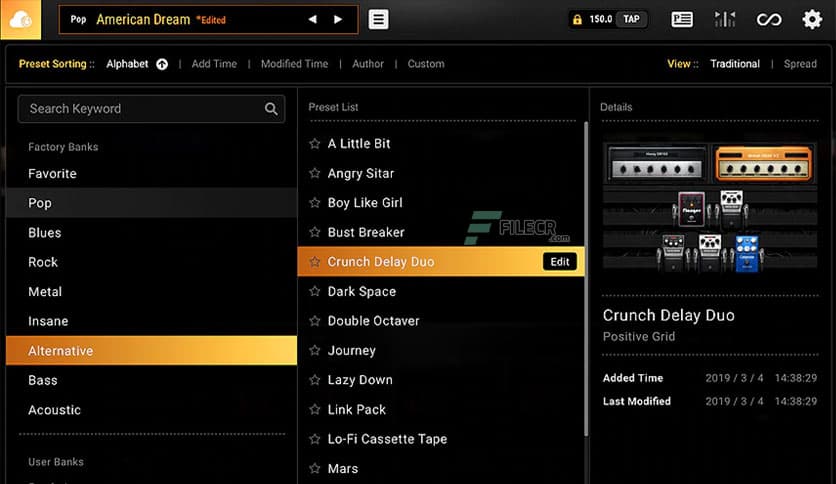The width and height of the screenshot is (836, 484).
Task: Select the A Little Bit preset
Action: coord(441,143)
